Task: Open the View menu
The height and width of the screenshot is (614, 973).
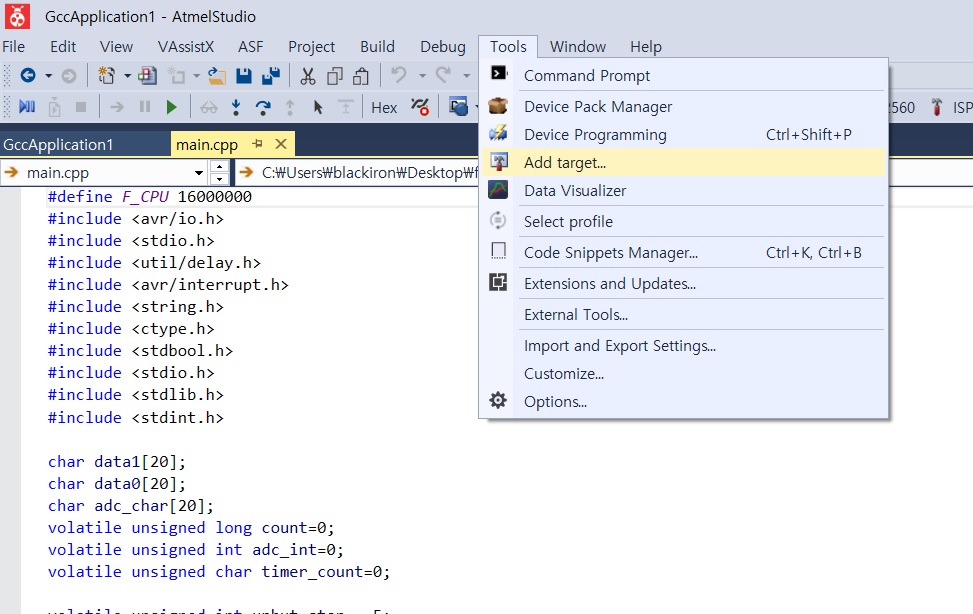Action: (x=116, y=47)
